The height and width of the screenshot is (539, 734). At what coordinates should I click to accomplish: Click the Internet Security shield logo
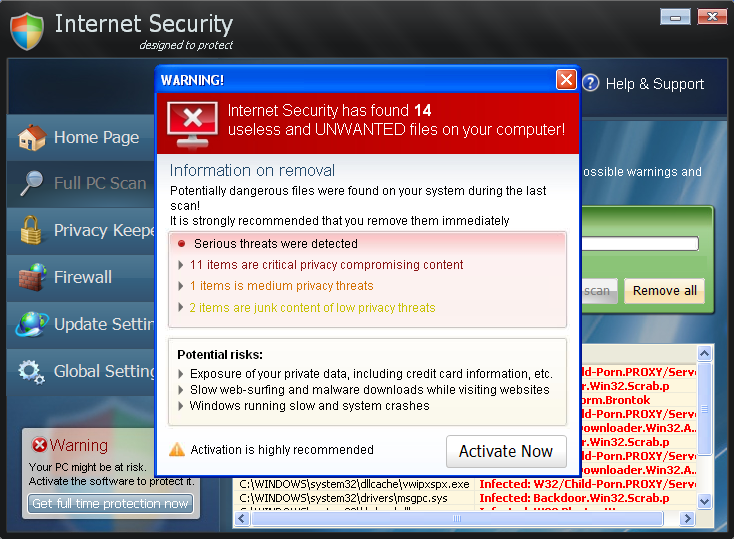click(x=28, y=31)
